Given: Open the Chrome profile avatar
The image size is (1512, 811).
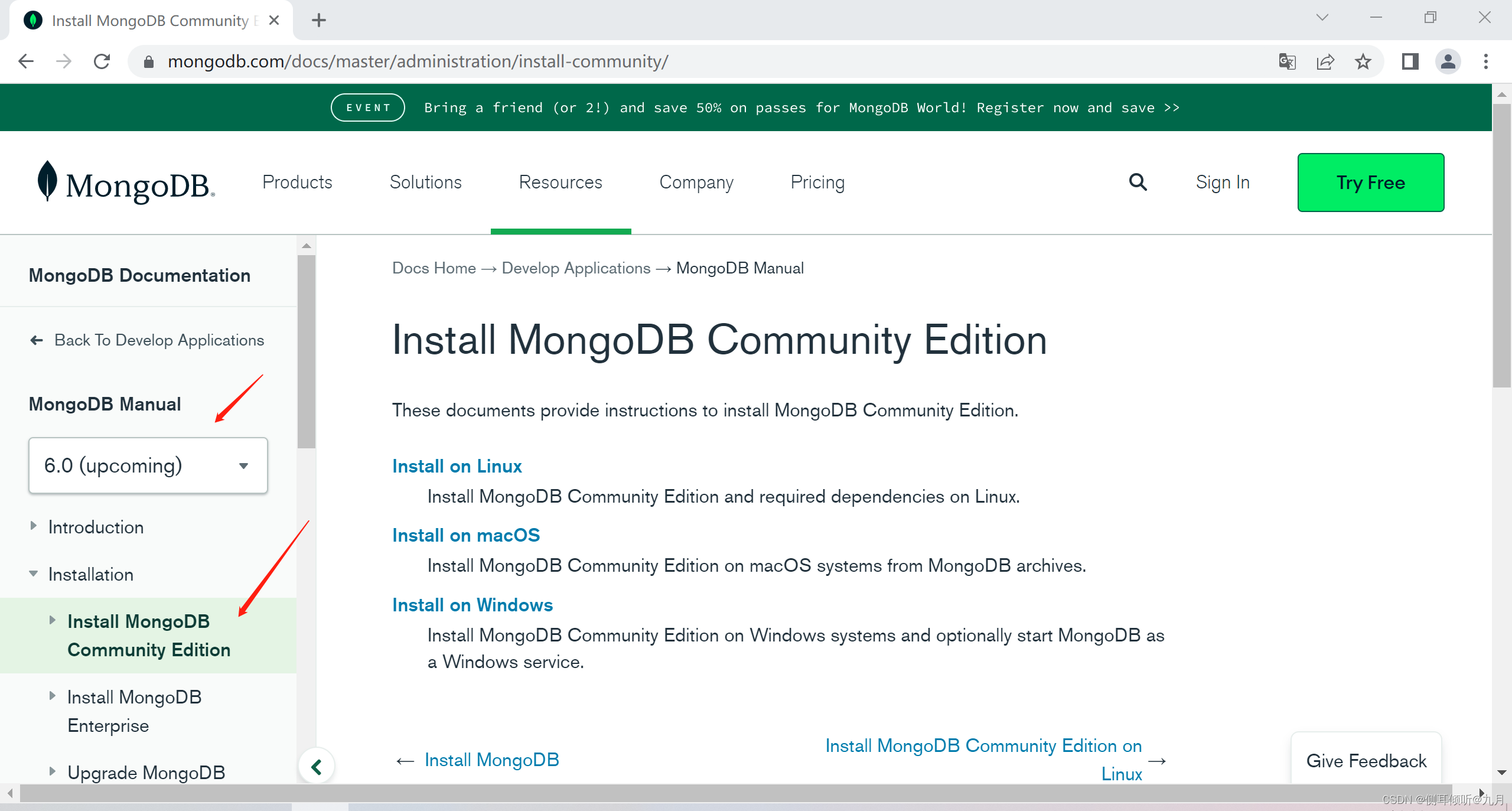Looking at the screenshot, I should (x=1448, y=61).
